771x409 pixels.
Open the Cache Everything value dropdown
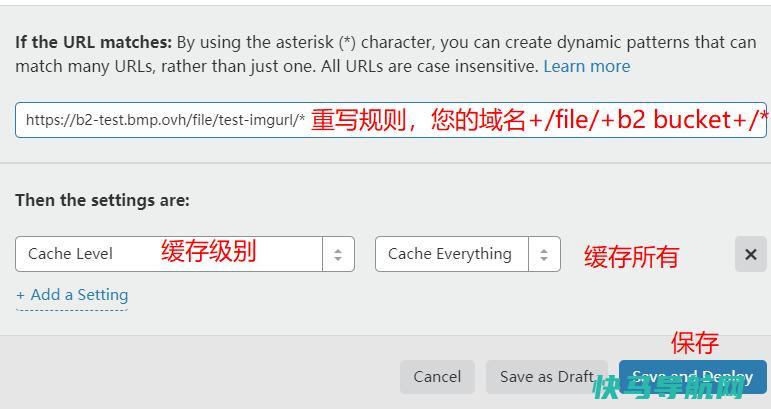[x=468, y=254]
